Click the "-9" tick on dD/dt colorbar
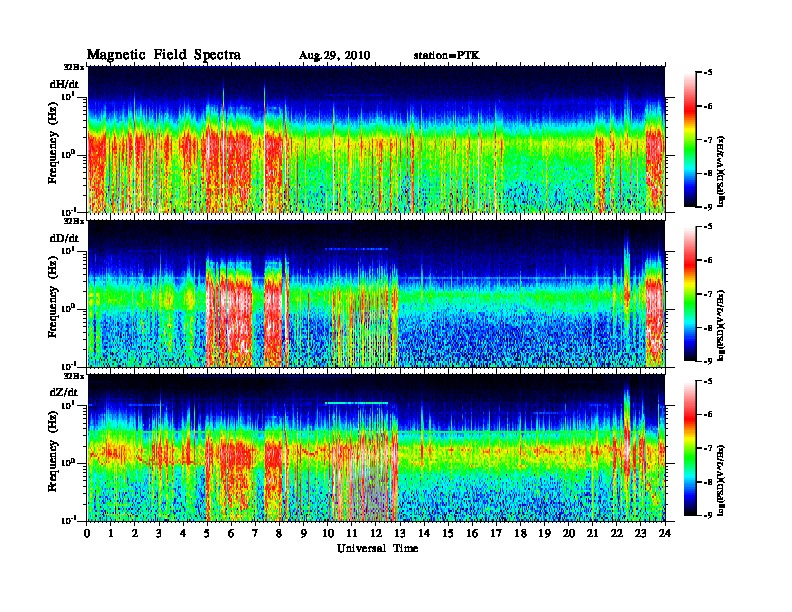The height and width of the screenshot is (612, 792). 708,361
